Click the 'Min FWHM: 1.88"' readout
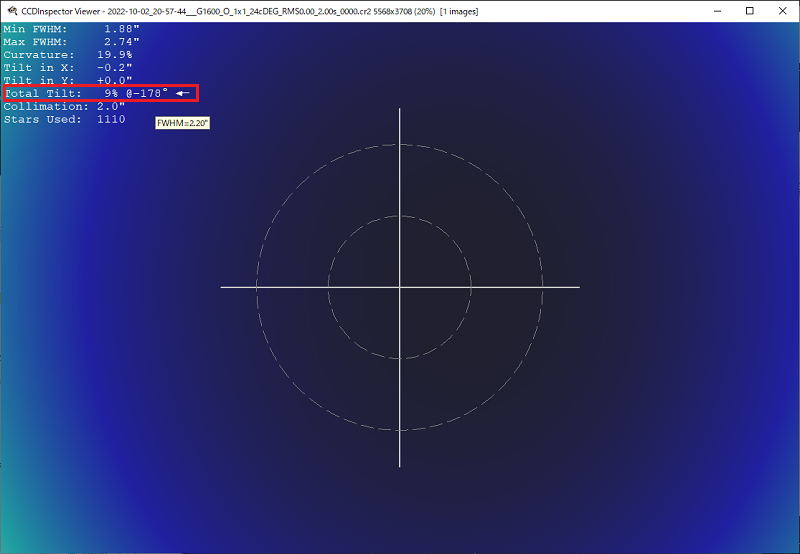Screen dimensions: 800x554 click(x=71, y=29)
